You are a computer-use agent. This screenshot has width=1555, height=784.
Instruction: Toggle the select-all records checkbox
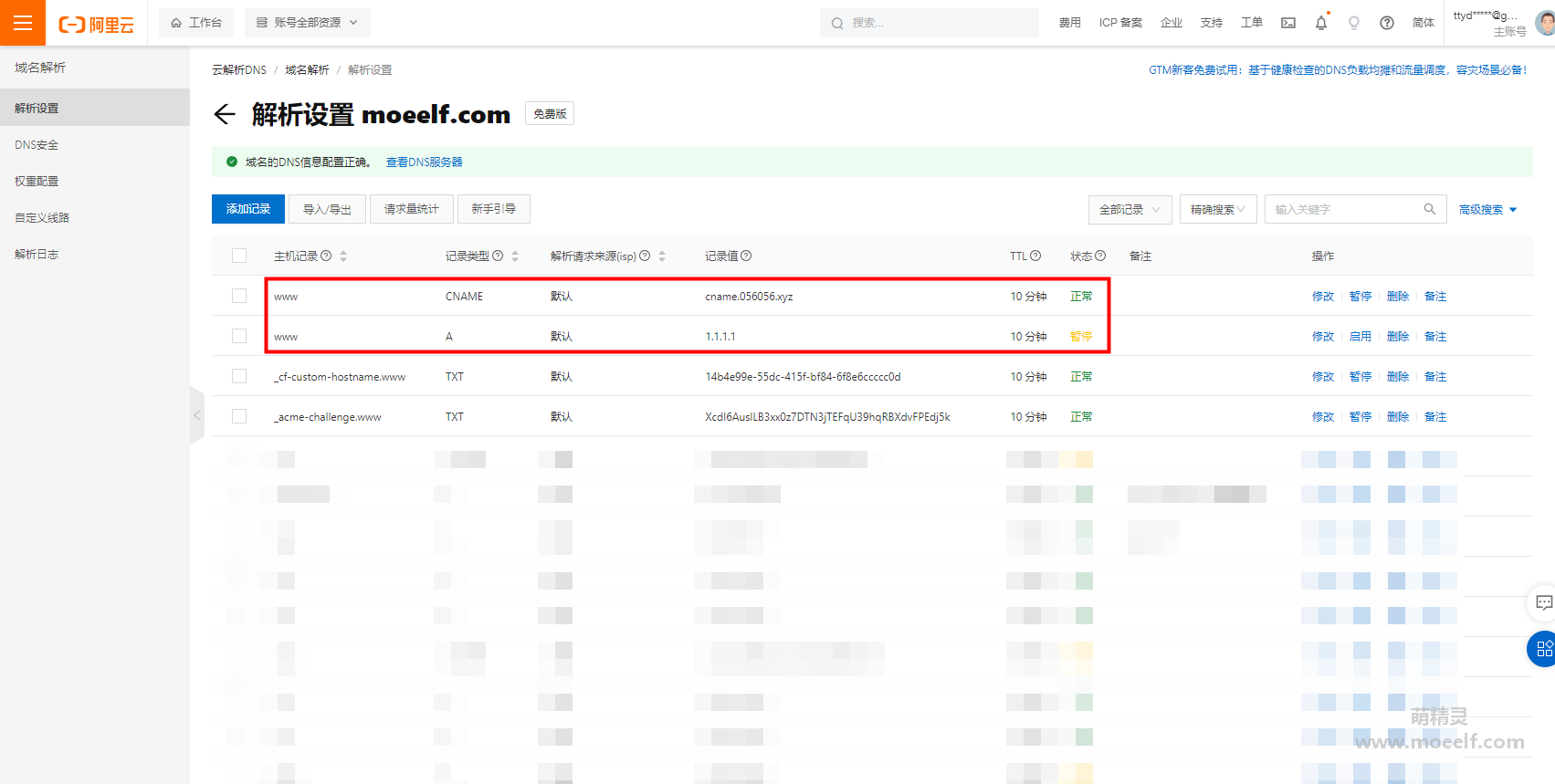(x=239, y=256)
